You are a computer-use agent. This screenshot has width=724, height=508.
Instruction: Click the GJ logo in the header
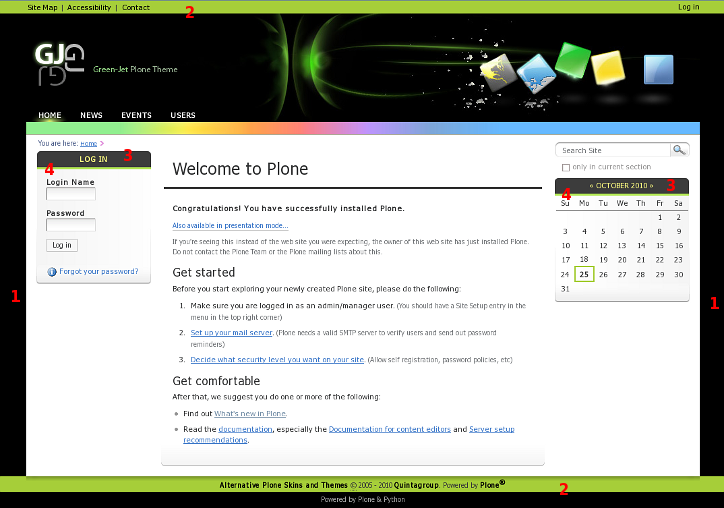click(x=59, y=65)
